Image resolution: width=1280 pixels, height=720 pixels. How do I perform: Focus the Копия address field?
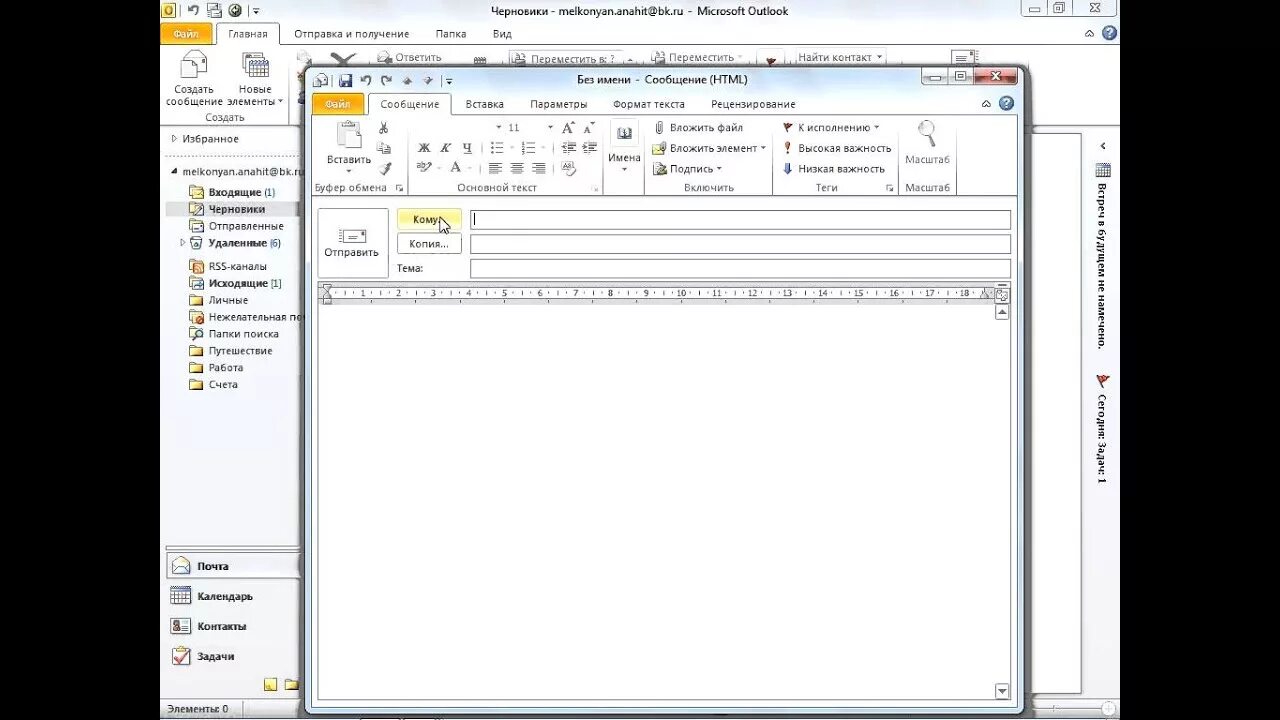tap(740, 244)
